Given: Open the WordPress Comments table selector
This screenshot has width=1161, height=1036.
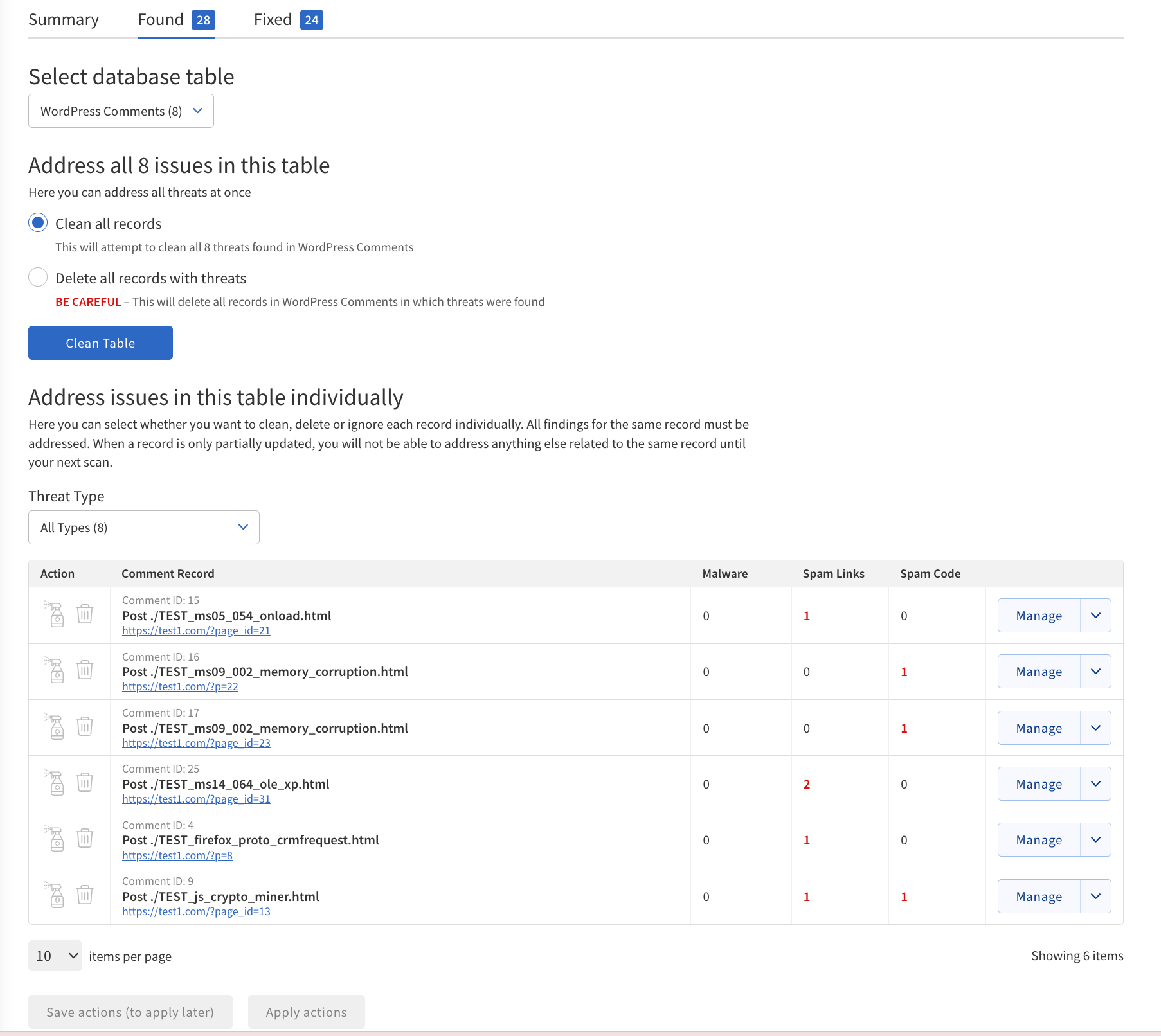Looking at the screenshot, I should (121, 111).
